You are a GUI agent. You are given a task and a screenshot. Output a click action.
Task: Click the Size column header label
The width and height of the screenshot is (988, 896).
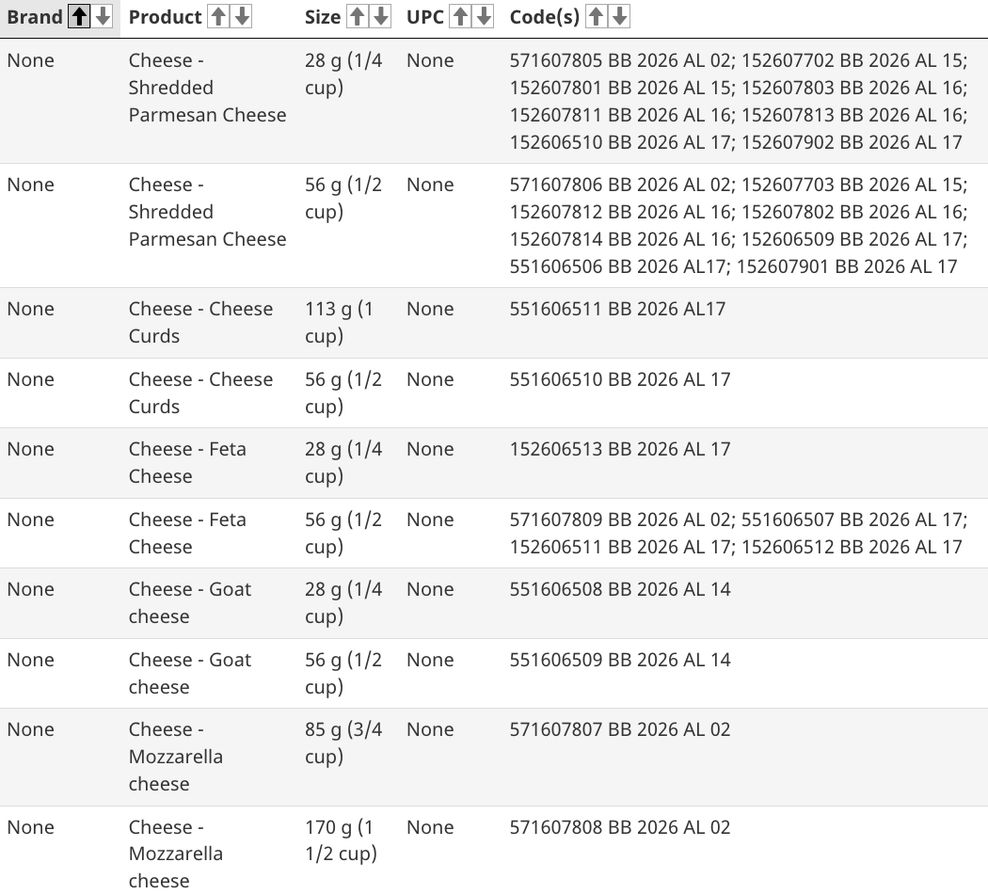point(322,17)
